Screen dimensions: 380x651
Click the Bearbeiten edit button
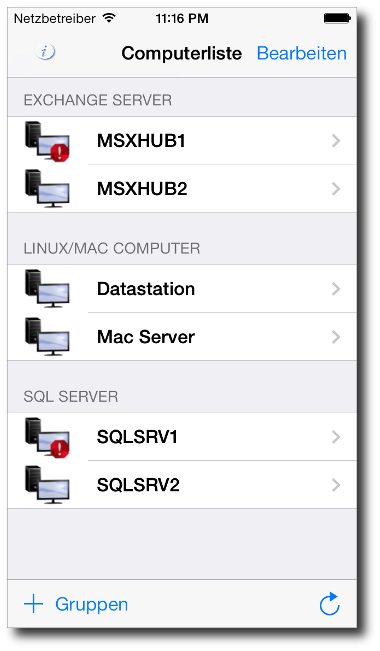pos(302,53)
